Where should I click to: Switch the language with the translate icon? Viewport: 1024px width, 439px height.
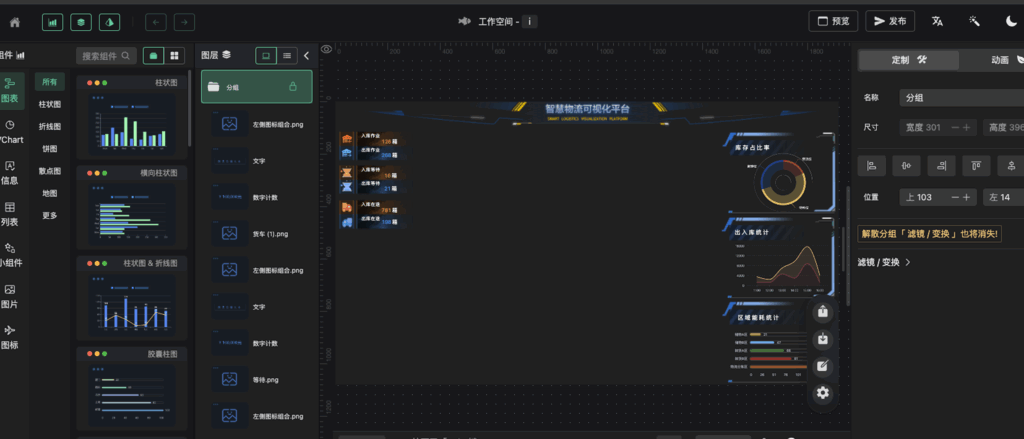(x=937, y=21)
